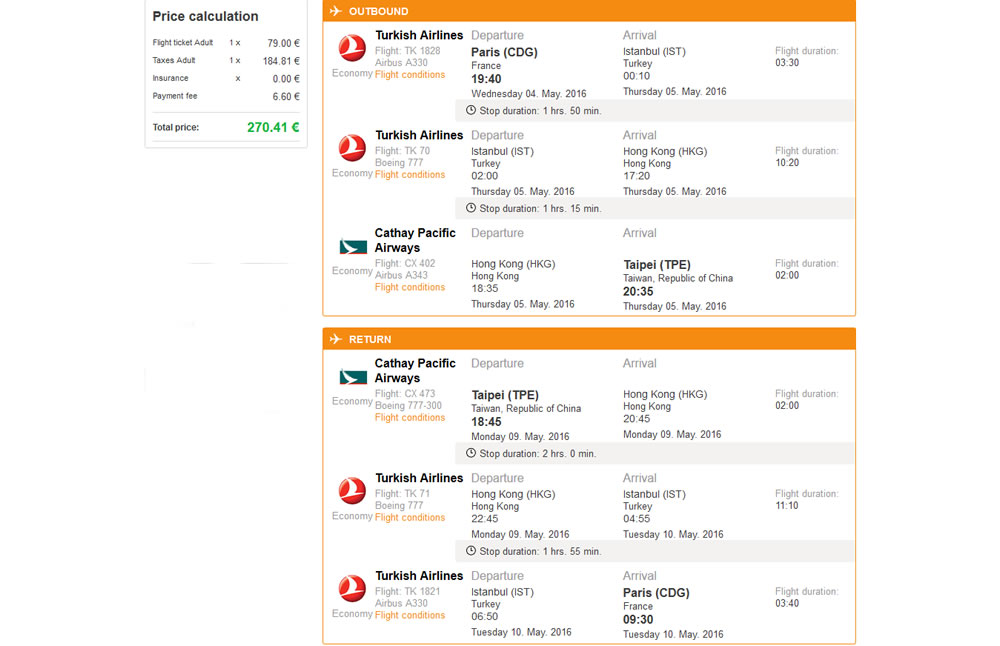Click the Price calculation heading

(205, 17)
